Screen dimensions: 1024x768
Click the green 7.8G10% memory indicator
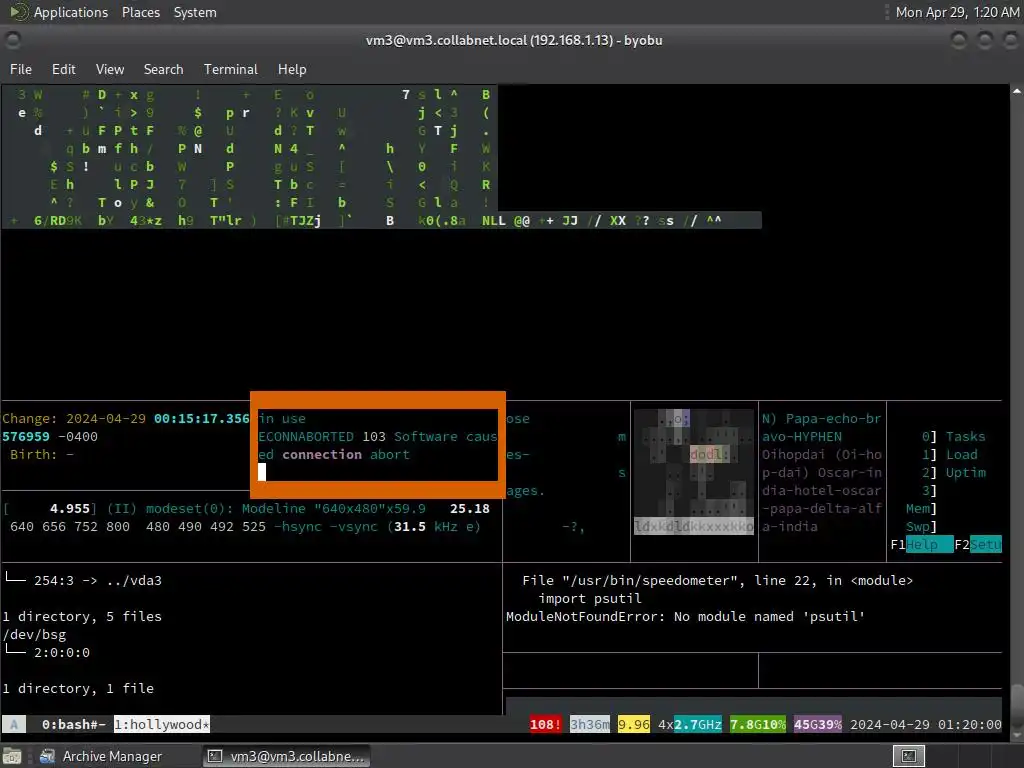click(758, 724)
